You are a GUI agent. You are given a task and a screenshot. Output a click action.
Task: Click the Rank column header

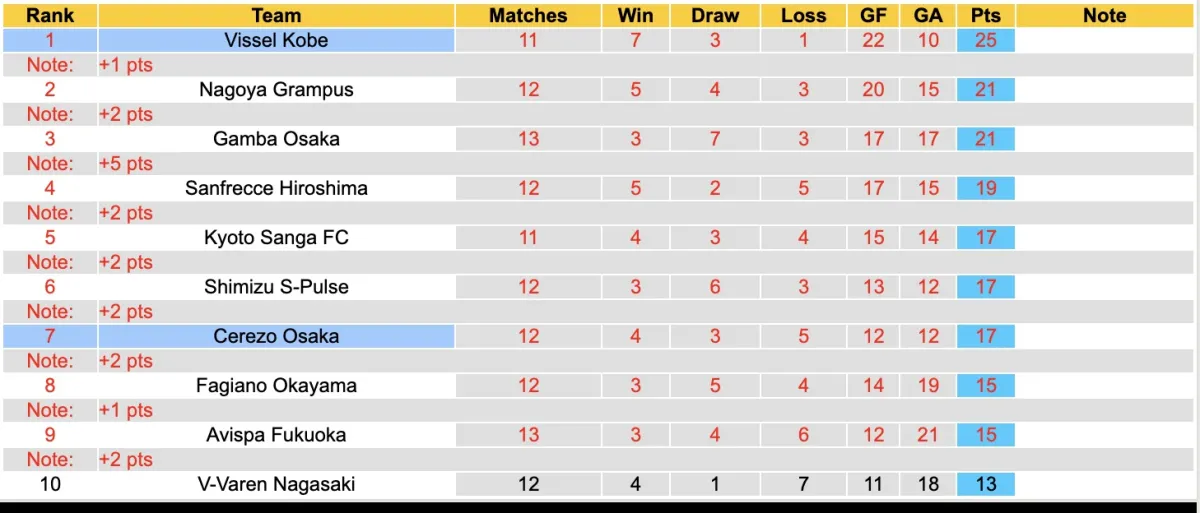(x=49, y=15)
